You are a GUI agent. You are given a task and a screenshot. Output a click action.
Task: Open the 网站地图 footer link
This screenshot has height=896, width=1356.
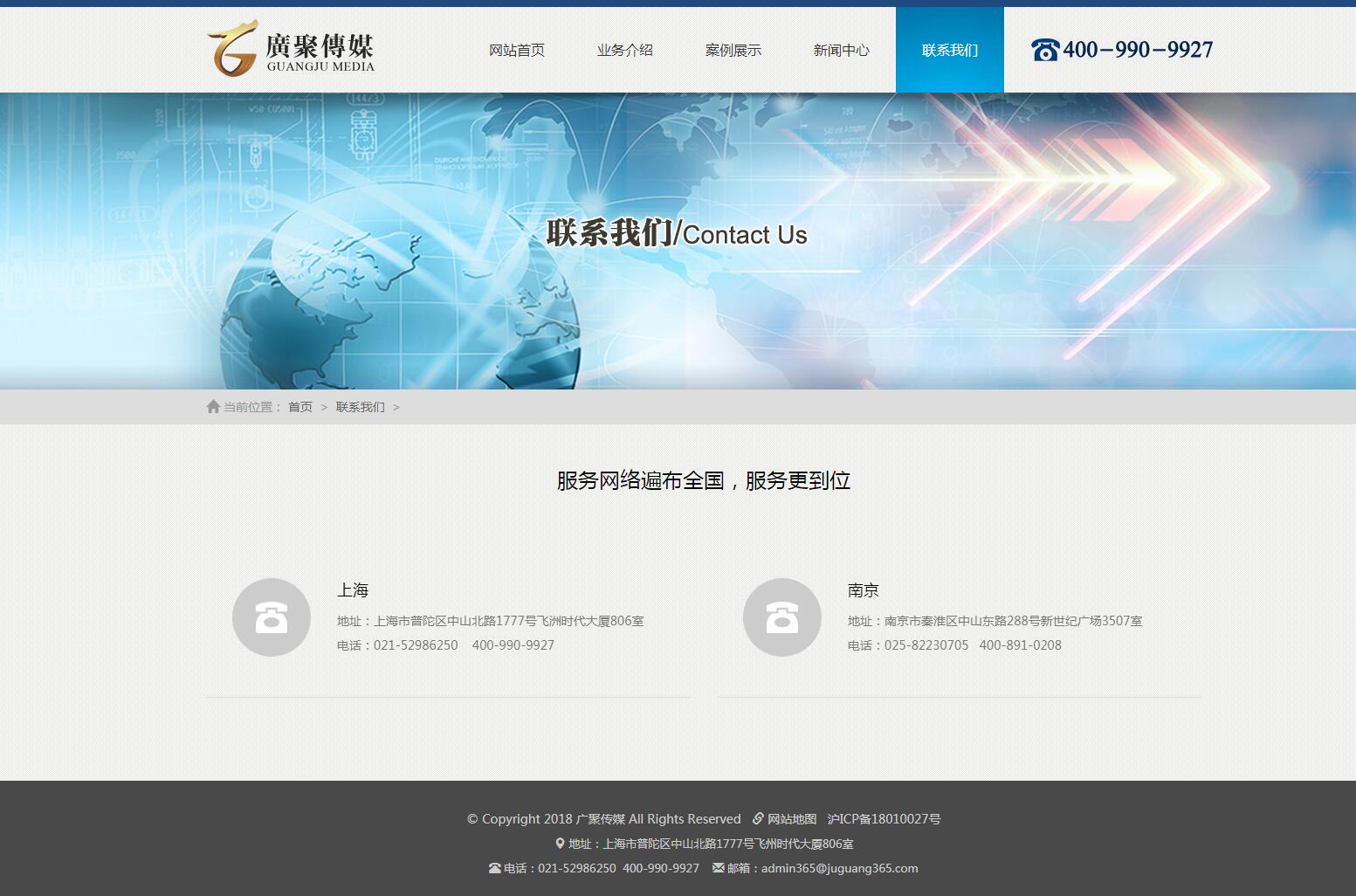point(792,819)
